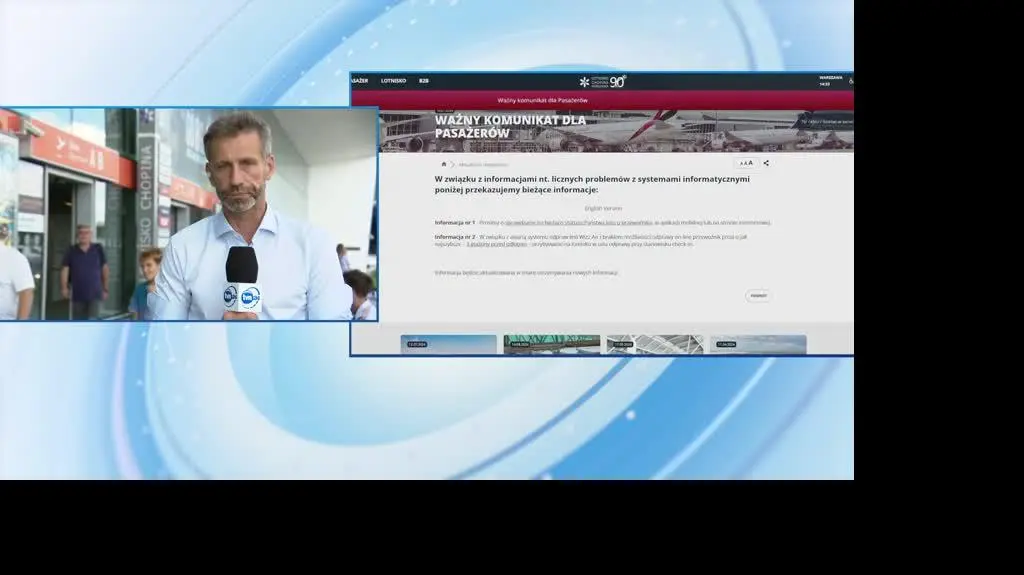This screenshot has width=1024, height=575.
Task: Click the breadcrumb text after the home icon
Action: click(x=483, y=164)
